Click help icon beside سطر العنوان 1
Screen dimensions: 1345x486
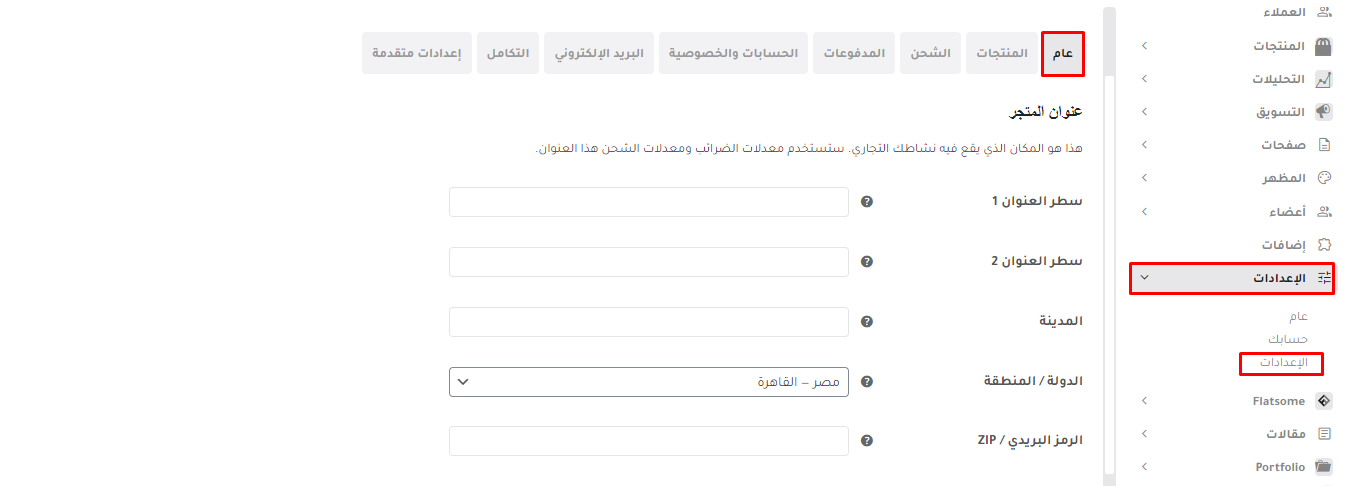pos(867,202)
